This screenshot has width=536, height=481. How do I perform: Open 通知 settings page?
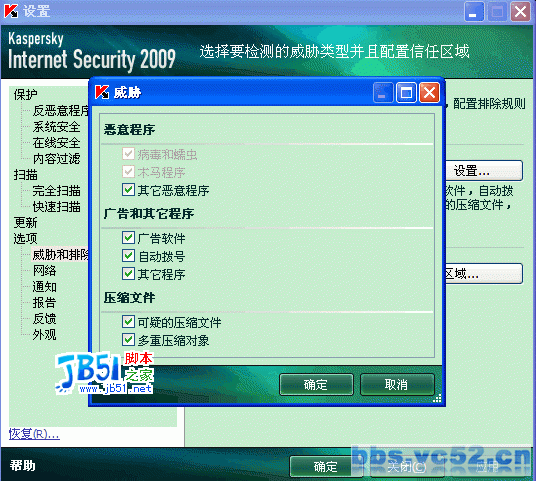pos(44,287)
